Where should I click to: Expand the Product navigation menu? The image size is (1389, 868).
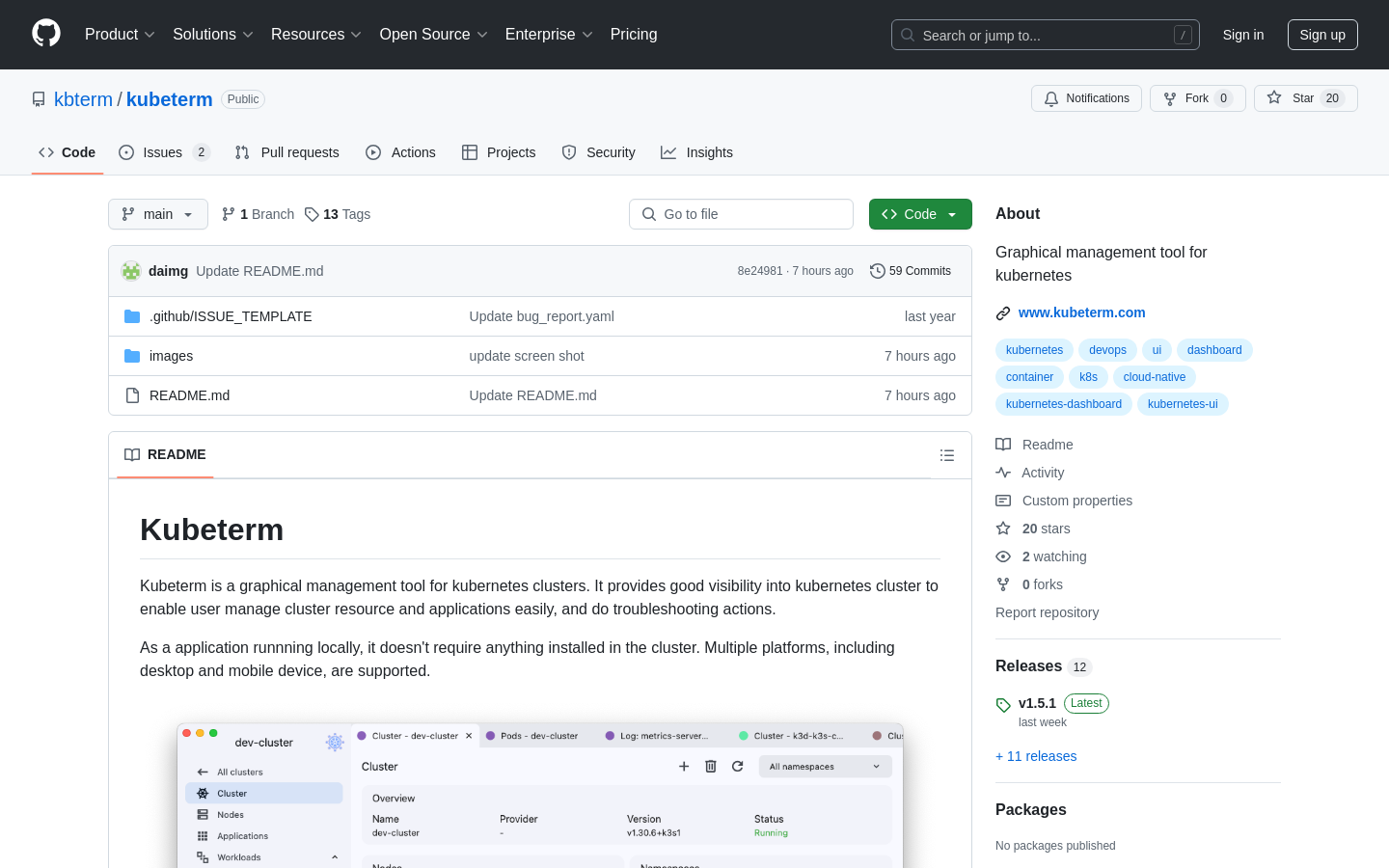pyautogui.click(x=120, y=35)
